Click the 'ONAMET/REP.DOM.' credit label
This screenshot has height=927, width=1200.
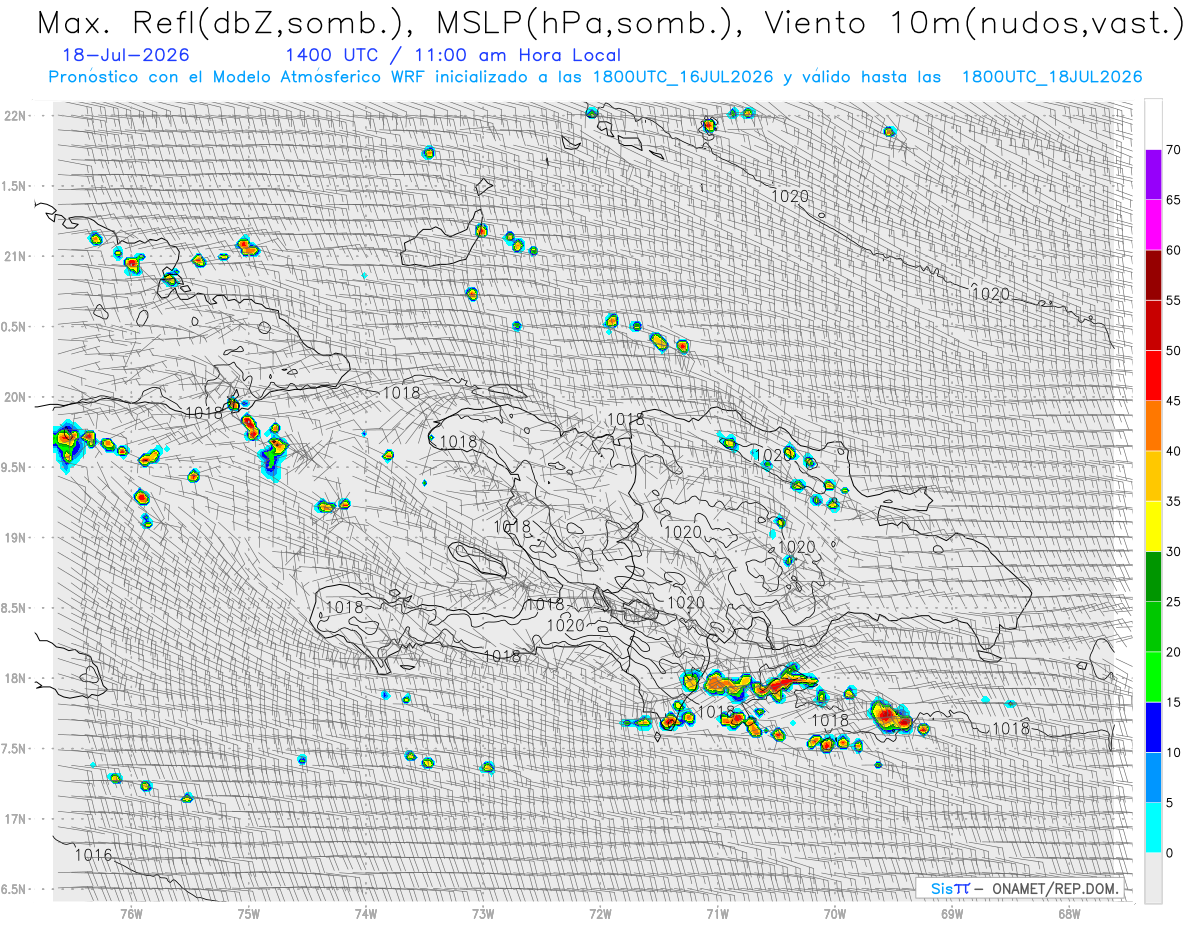(1056, 888)
